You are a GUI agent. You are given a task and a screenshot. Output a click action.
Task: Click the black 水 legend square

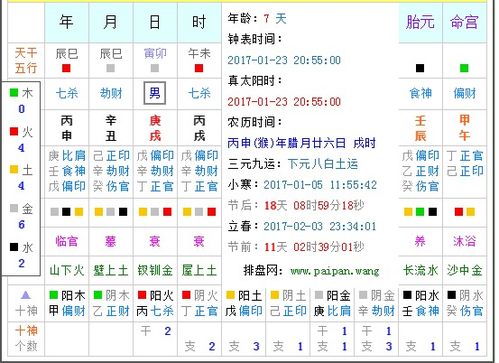point(14,247)
